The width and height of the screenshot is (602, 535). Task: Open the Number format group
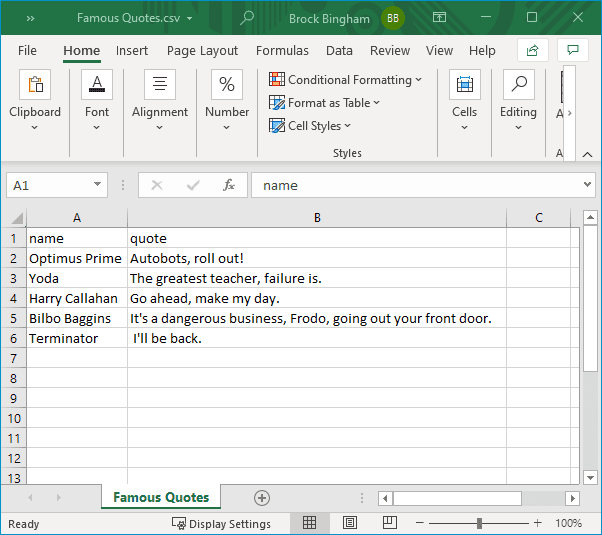coord(227,102)
